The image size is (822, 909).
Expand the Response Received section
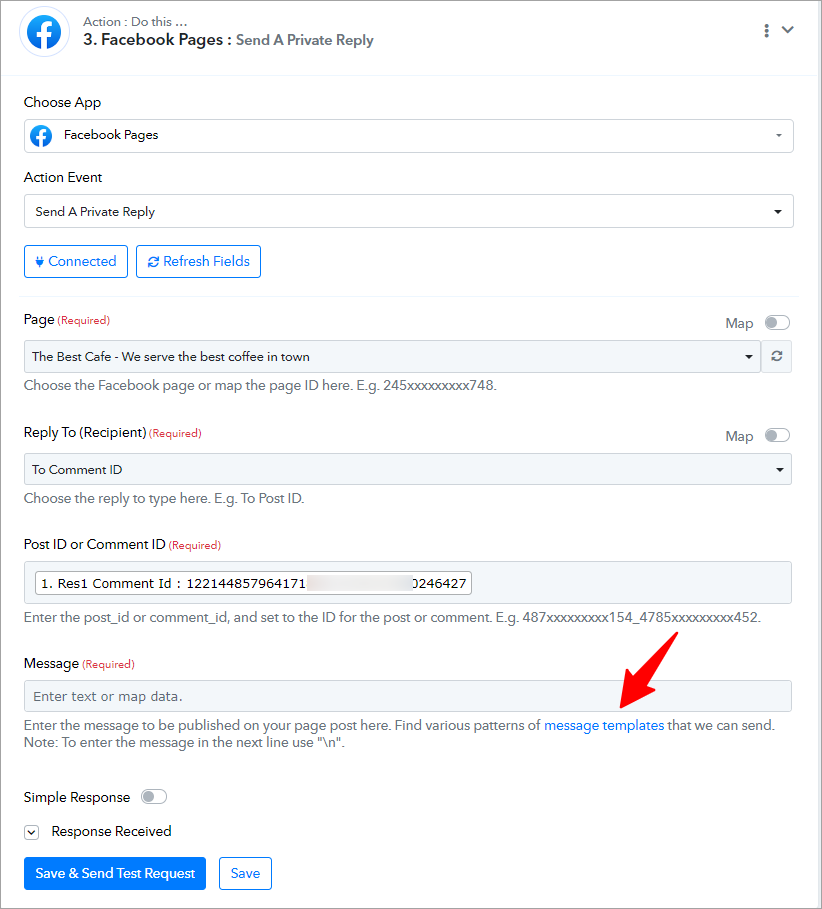click(x=31, y=832)
